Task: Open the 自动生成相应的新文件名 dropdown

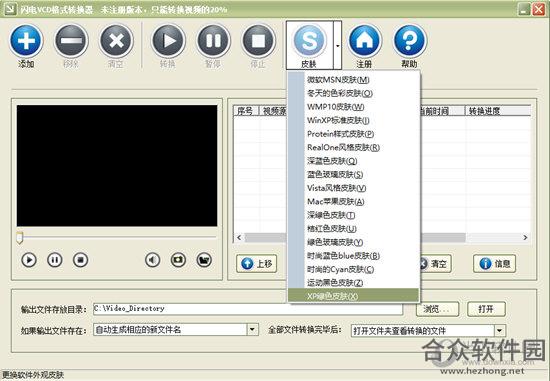Action: (x=252, y=330)
